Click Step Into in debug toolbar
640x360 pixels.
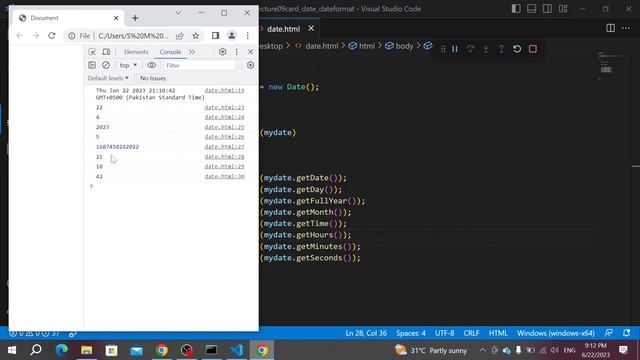coord(486,49)
